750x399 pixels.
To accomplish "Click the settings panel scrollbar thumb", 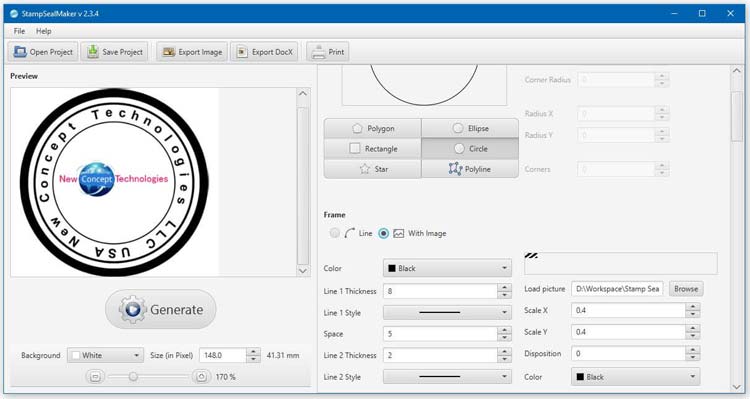I will 737,116.
